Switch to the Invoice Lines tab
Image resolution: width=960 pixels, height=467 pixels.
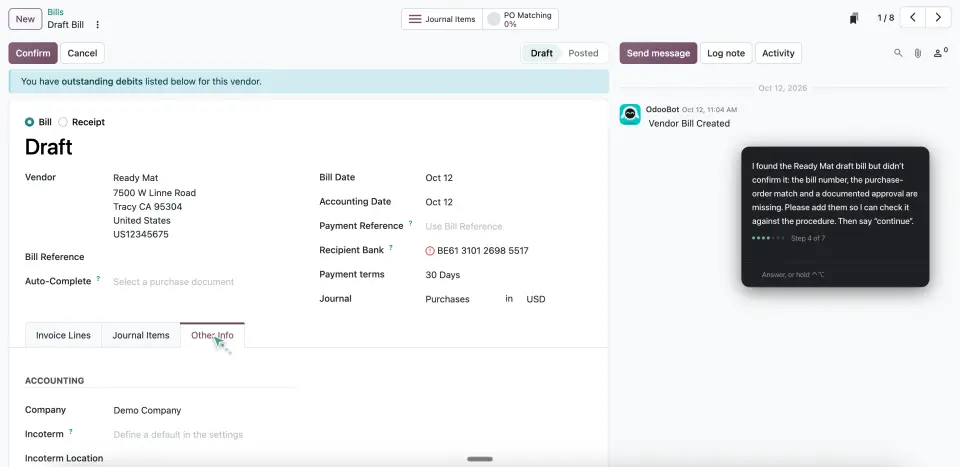63,335
